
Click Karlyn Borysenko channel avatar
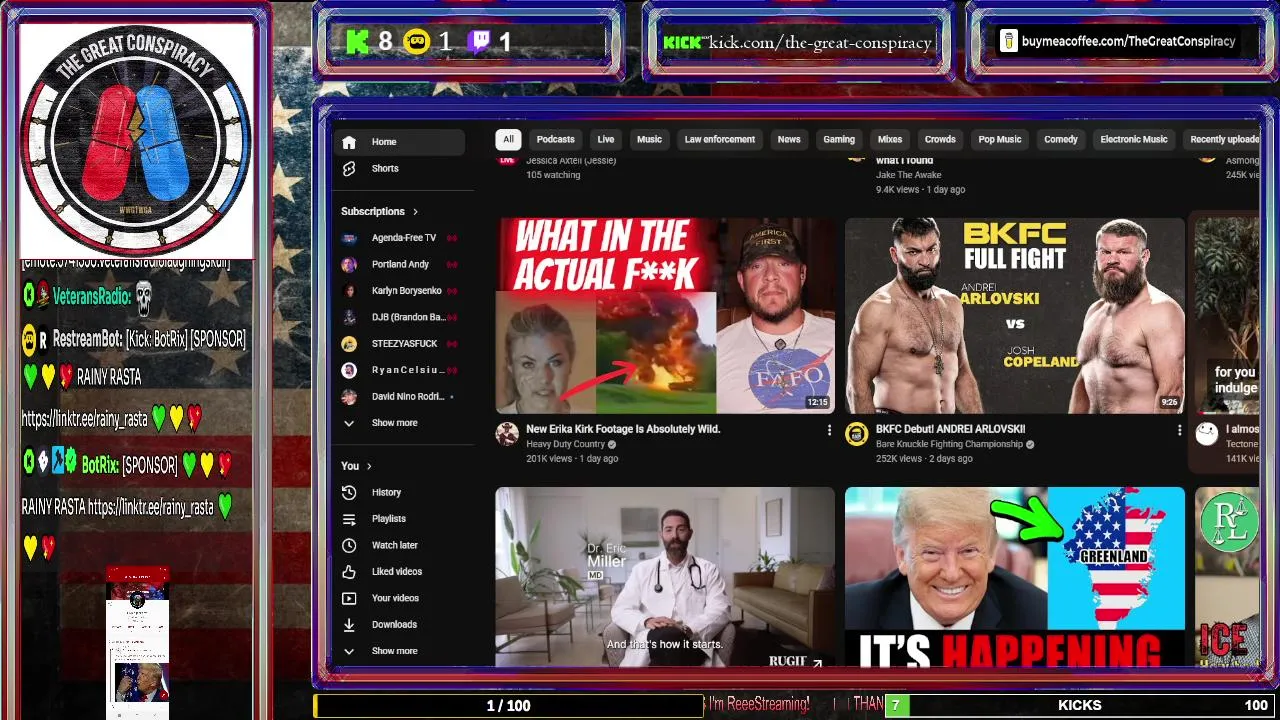[349, 291]
